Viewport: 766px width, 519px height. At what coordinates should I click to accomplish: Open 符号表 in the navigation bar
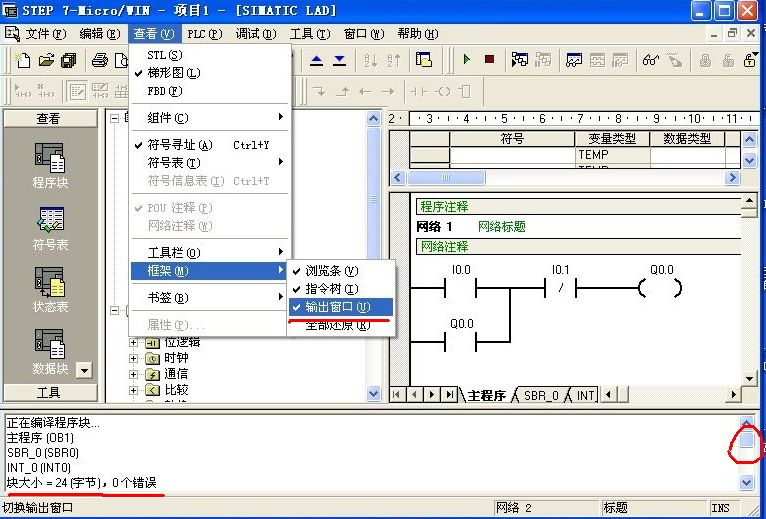(x=50, y=228)
